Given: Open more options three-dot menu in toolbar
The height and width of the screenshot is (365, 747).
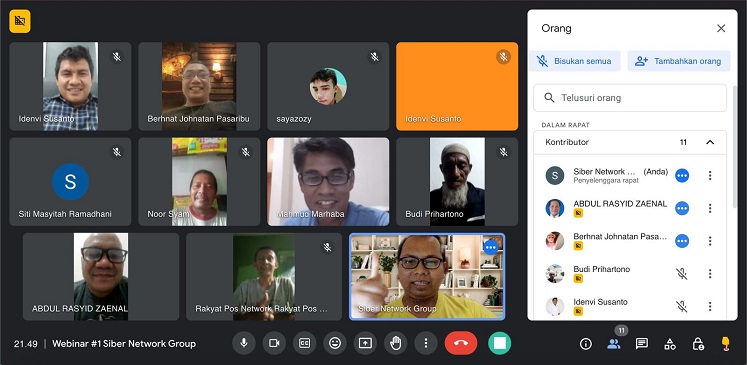Looking at the screenshot, I should (x=426, y=343).
